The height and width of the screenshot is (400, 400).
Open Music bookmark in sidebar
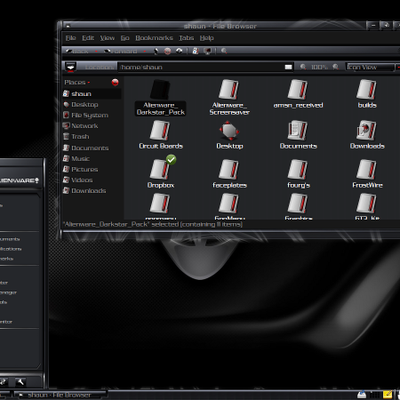(92, 158)
